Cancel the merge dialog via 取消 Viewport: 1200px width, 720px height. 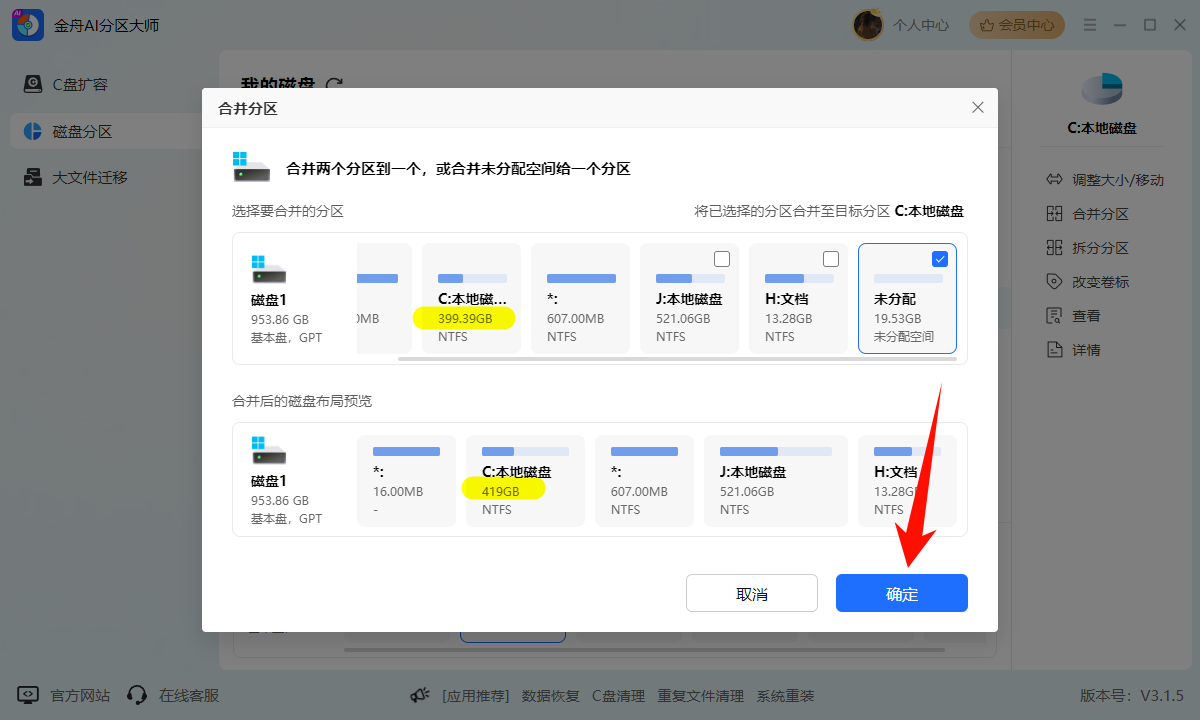(751, 592)
